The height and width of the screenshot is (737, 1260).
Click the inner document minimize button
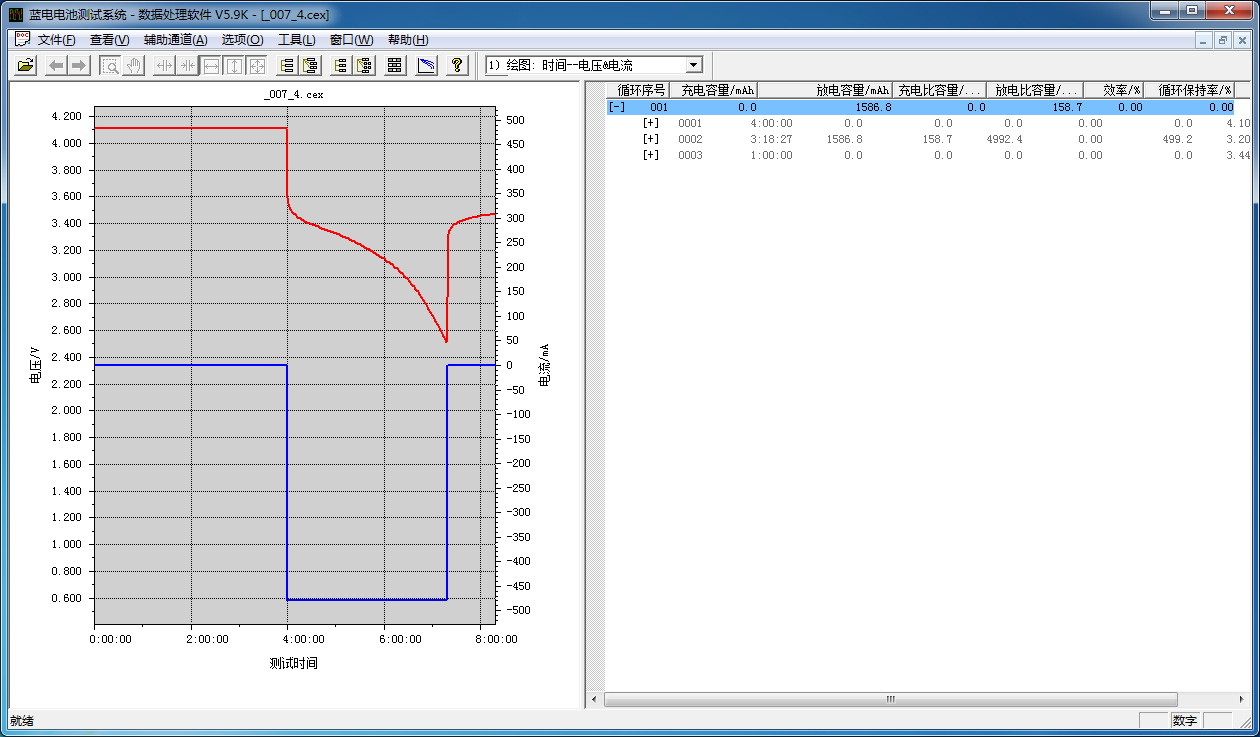tap(1205, 40)
